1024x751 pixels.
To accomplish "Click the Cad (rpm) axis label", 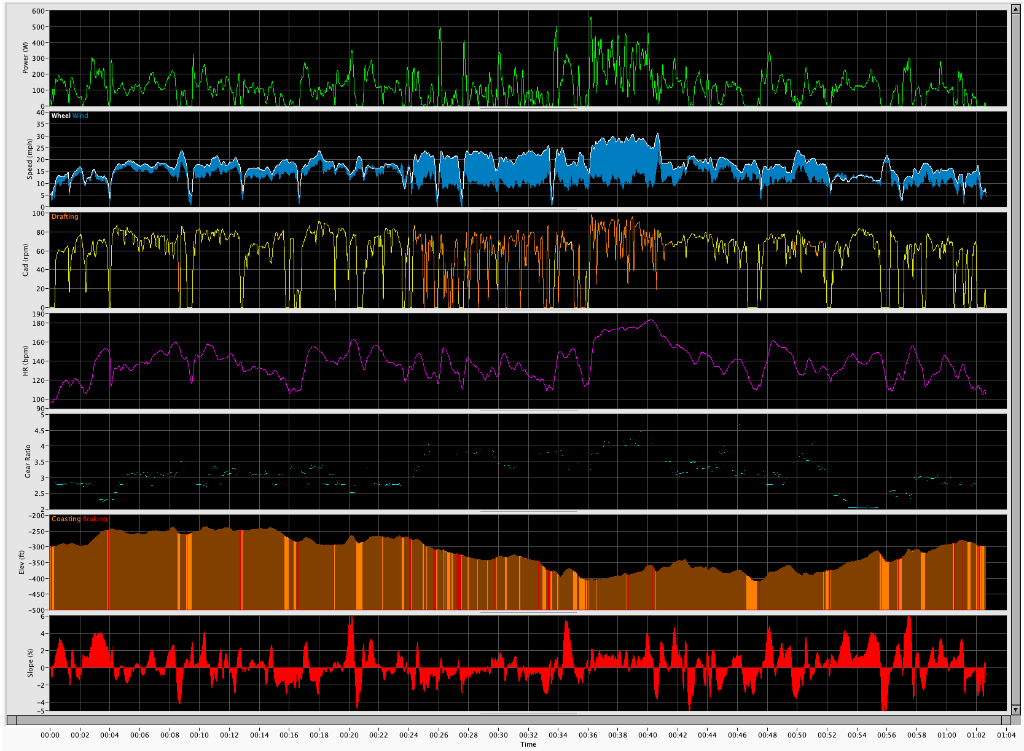I will coord(26,260).
